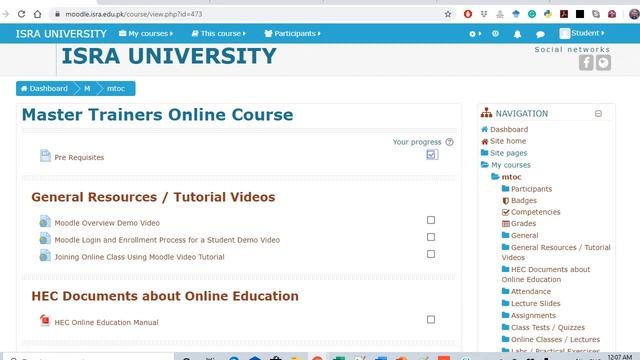Click Moodle Overview Demo Video icon

point(45,221)
